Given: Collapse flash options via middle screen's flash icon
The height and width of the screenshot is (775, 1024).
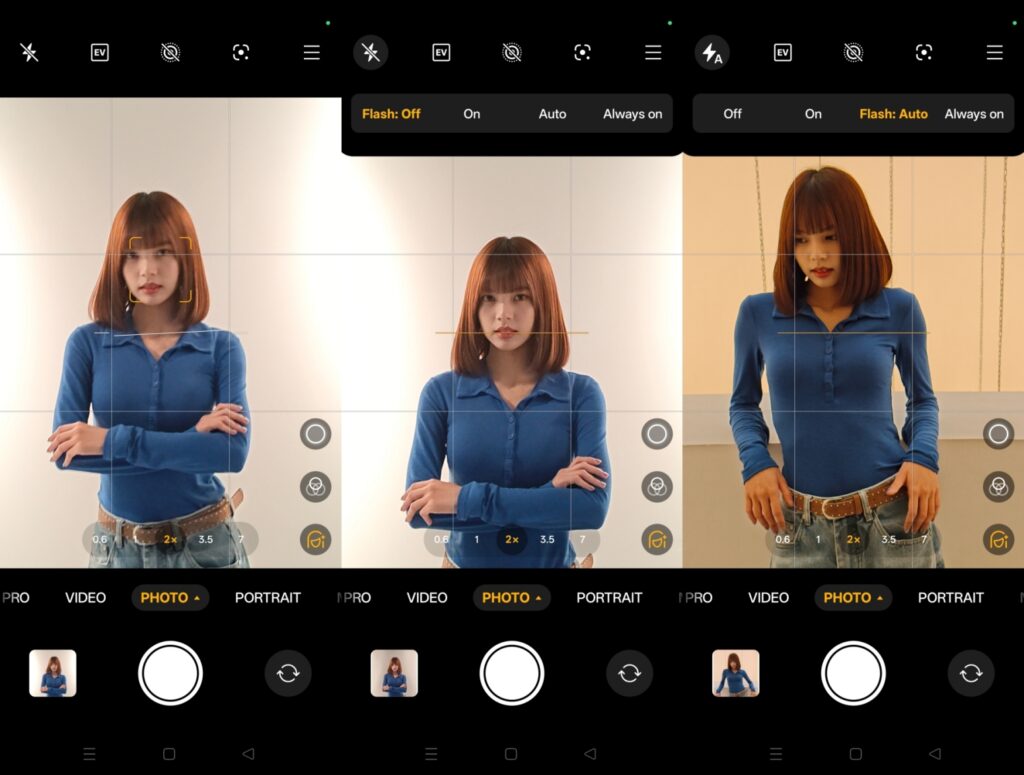Looking at the screenshot, I should (x=371, y=53).
